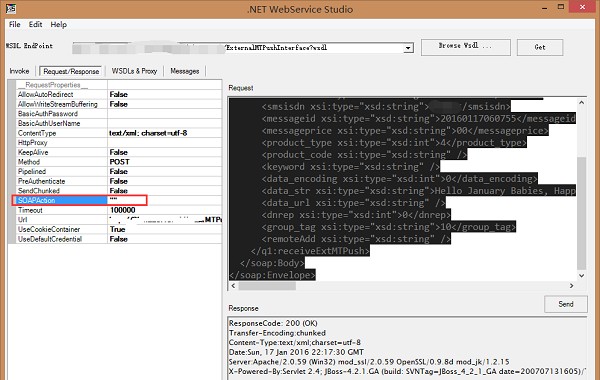The image size is (600, 380).
Task: Switch to the Messages tab
Action: pos(185,71)
